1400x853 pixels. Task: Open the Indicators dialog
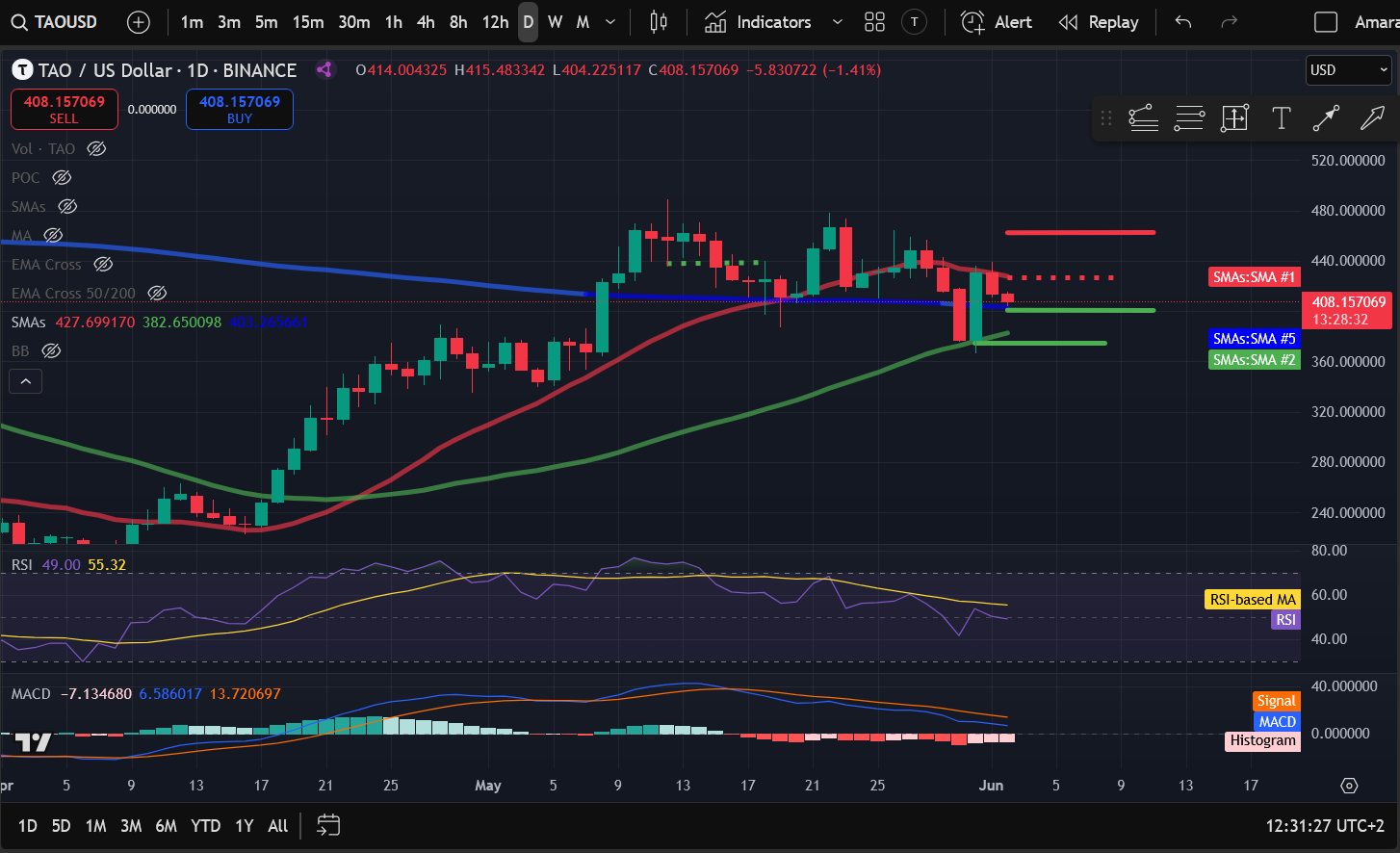click(x=759, y=22)
